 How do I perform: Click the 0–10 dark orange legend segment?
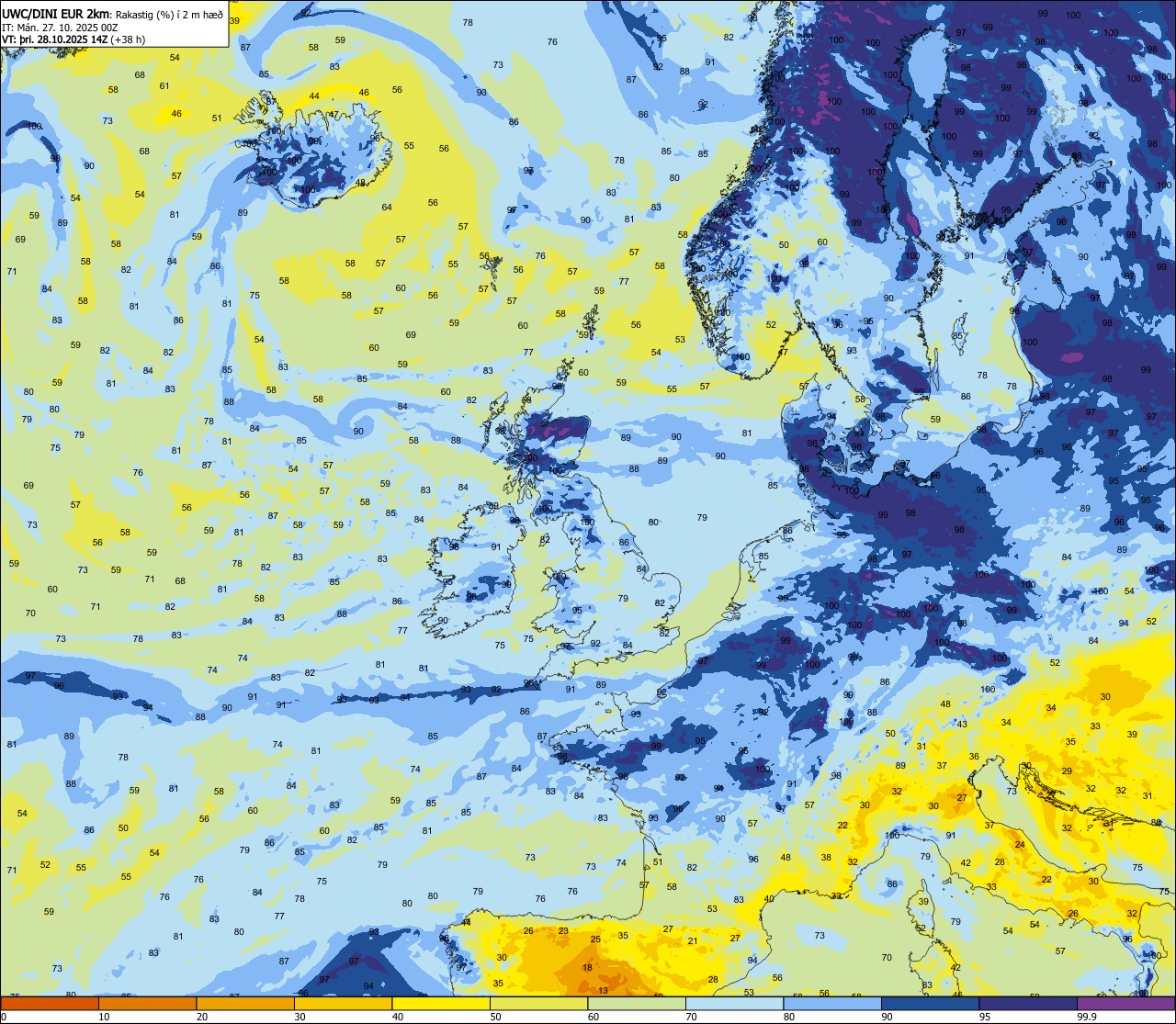(x=50, y=1003)
